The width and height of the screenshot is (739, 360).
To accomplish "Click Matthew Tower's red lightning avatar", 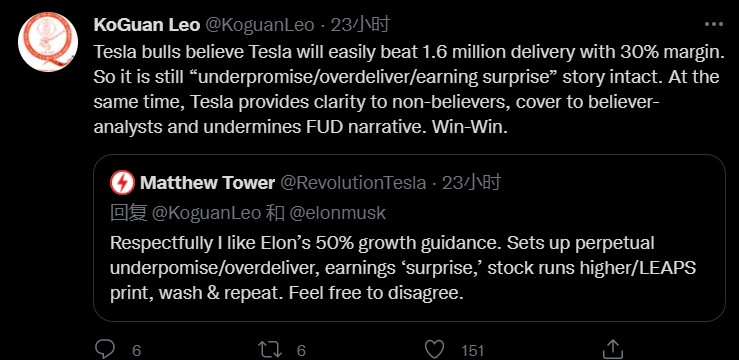I will tap(123, 183).
